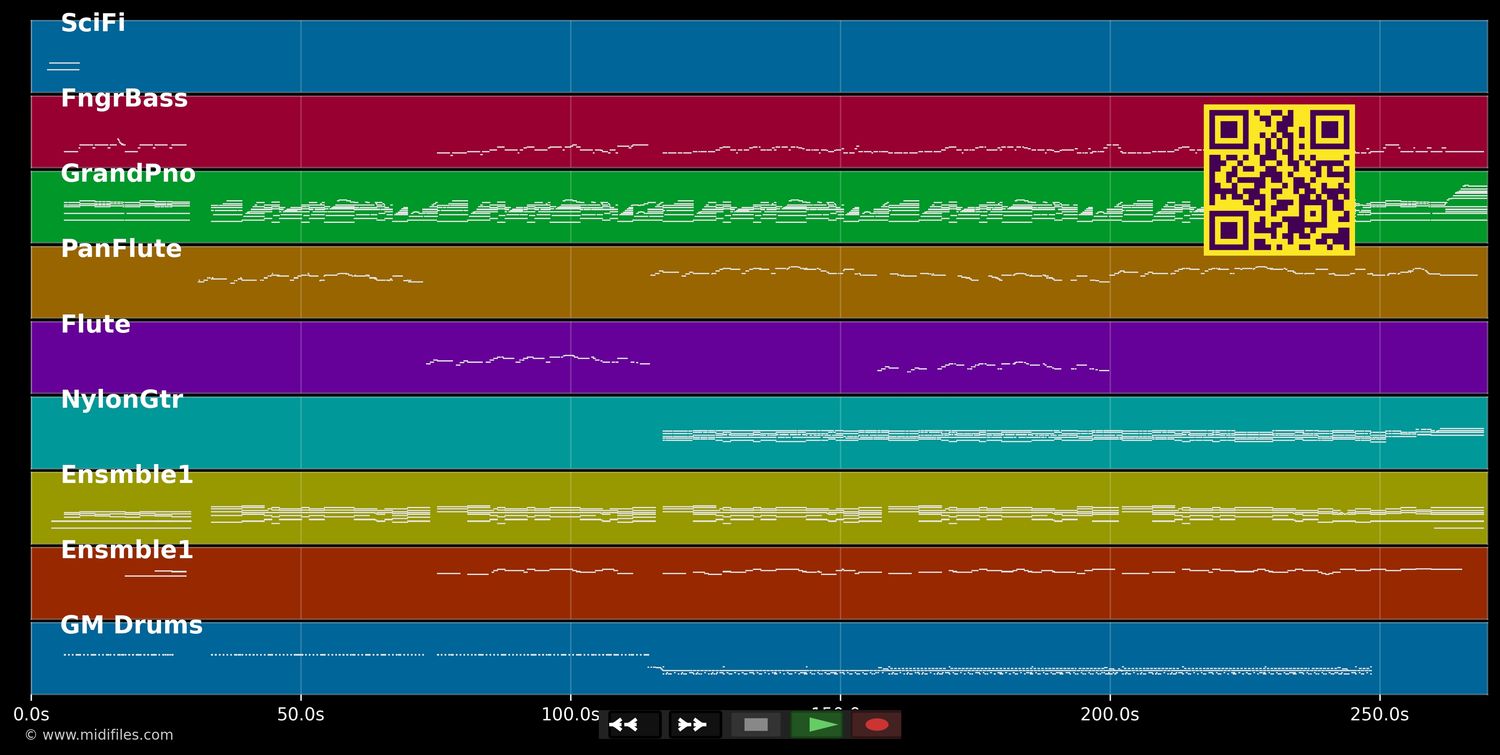Select the SciFi track label
This screenshot has height=755, width=1500.
point(92,22)
